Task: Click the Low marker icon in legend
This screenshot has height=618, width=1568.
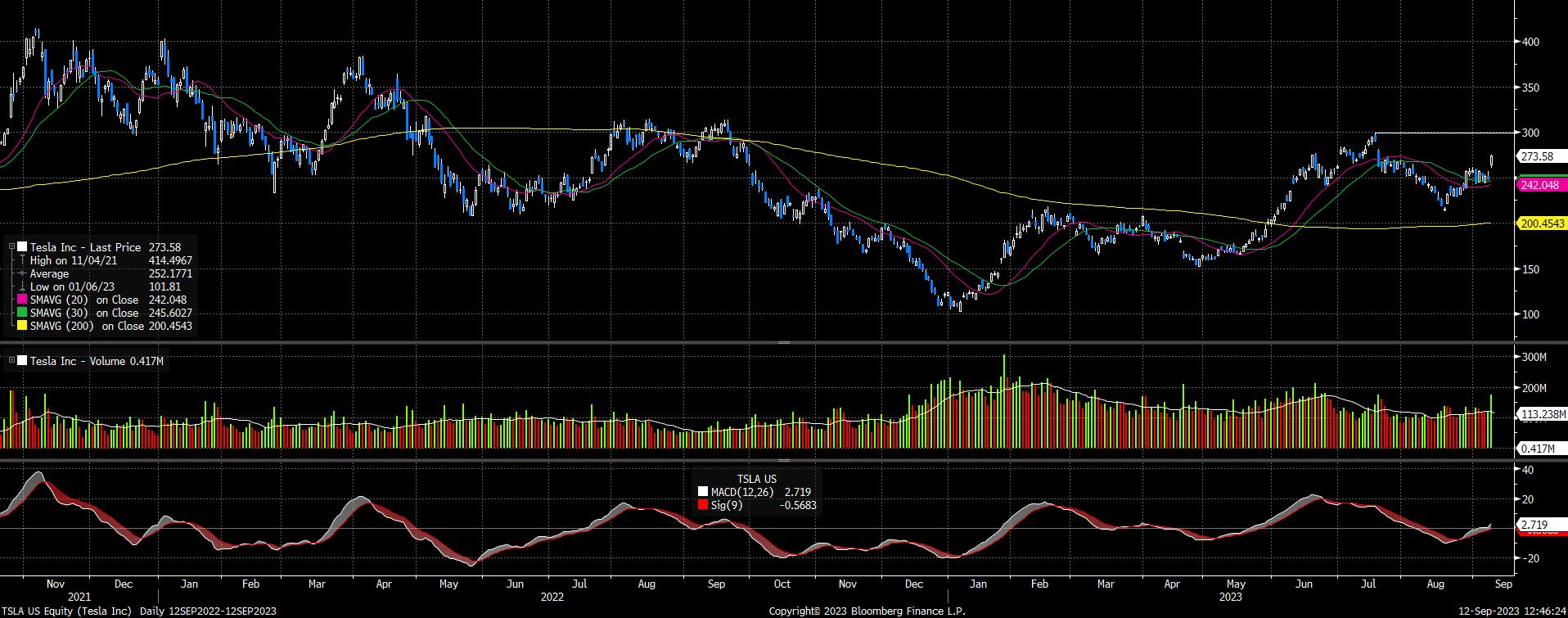Action: pos(22,286)
